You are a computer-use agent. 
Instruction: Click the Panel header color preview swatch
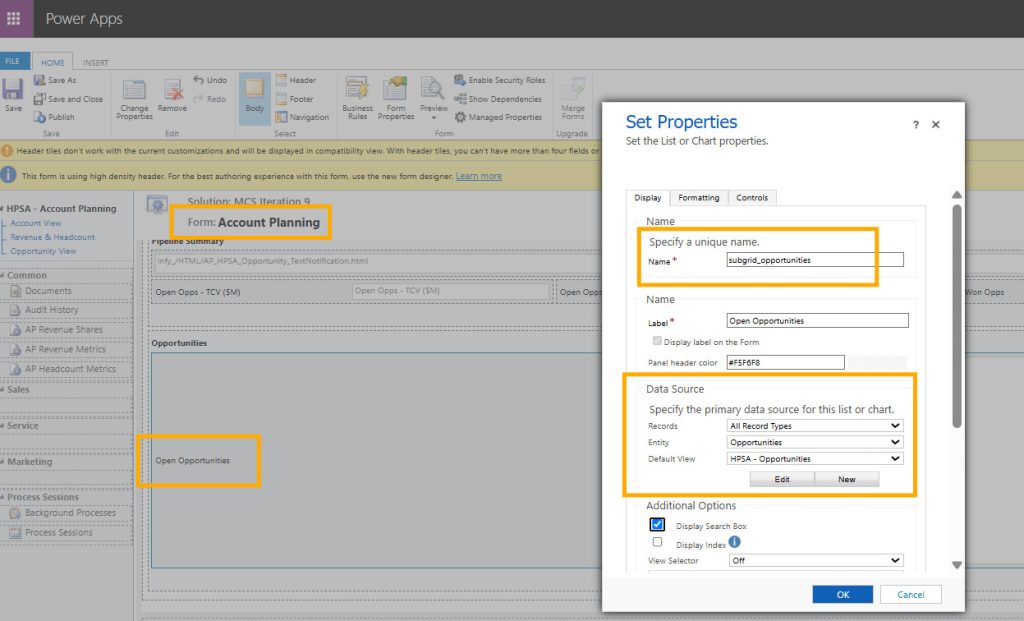(x=878, y=362)
